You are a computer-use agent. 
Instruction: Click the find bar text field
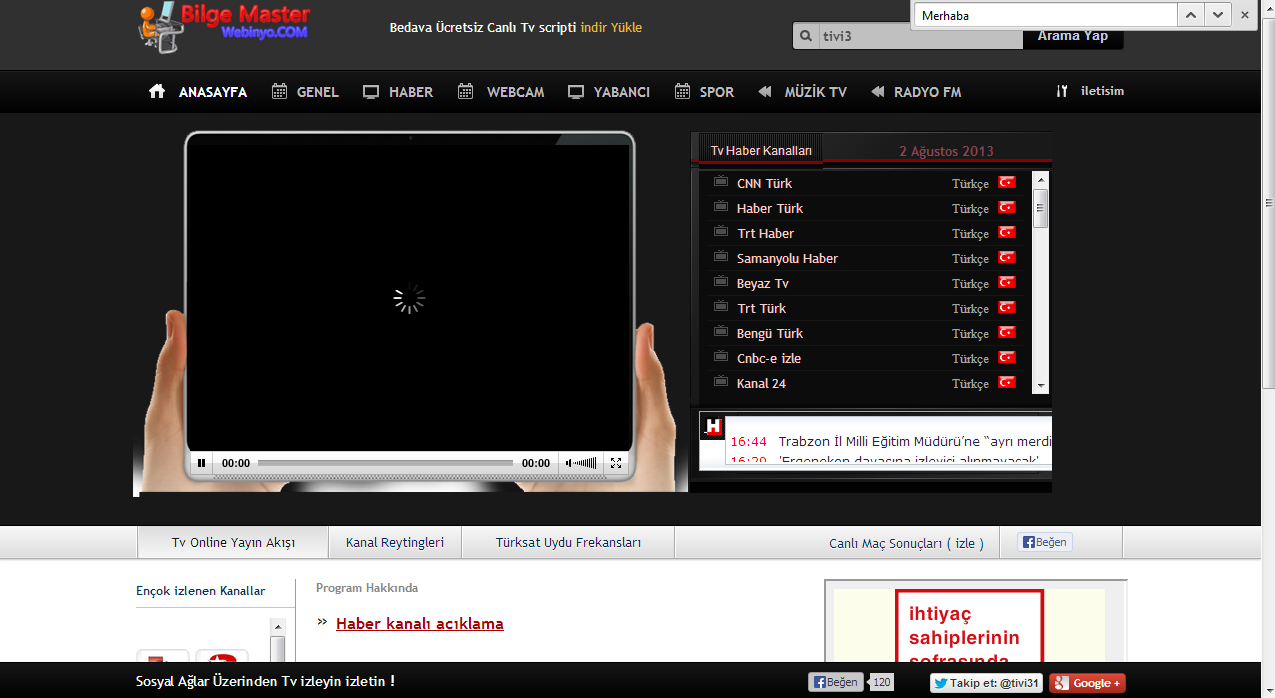click(1044, 15)
